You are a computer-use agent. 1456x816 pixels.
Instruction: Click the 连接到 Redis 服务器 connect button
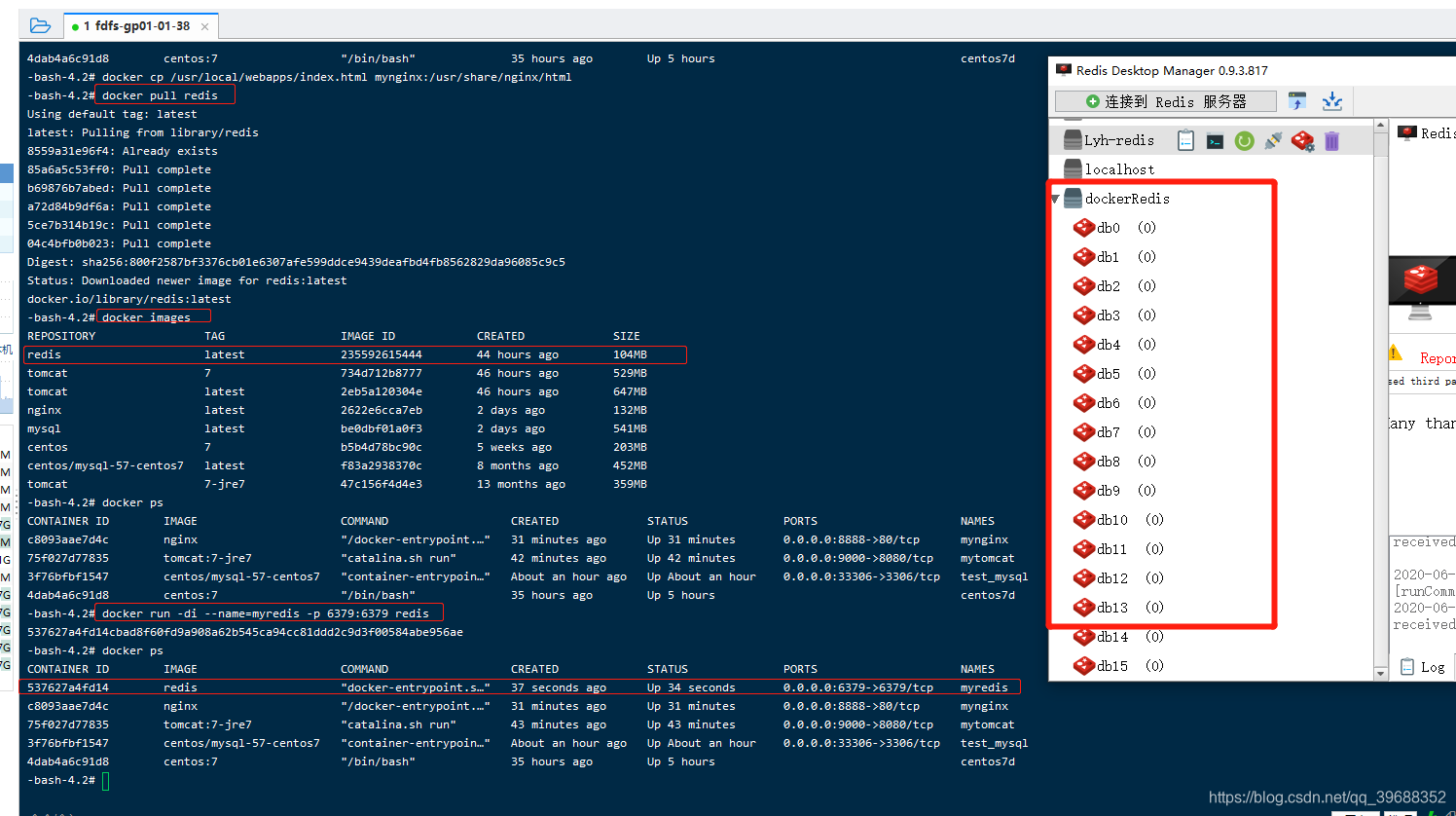click(x=1165, y=101)
